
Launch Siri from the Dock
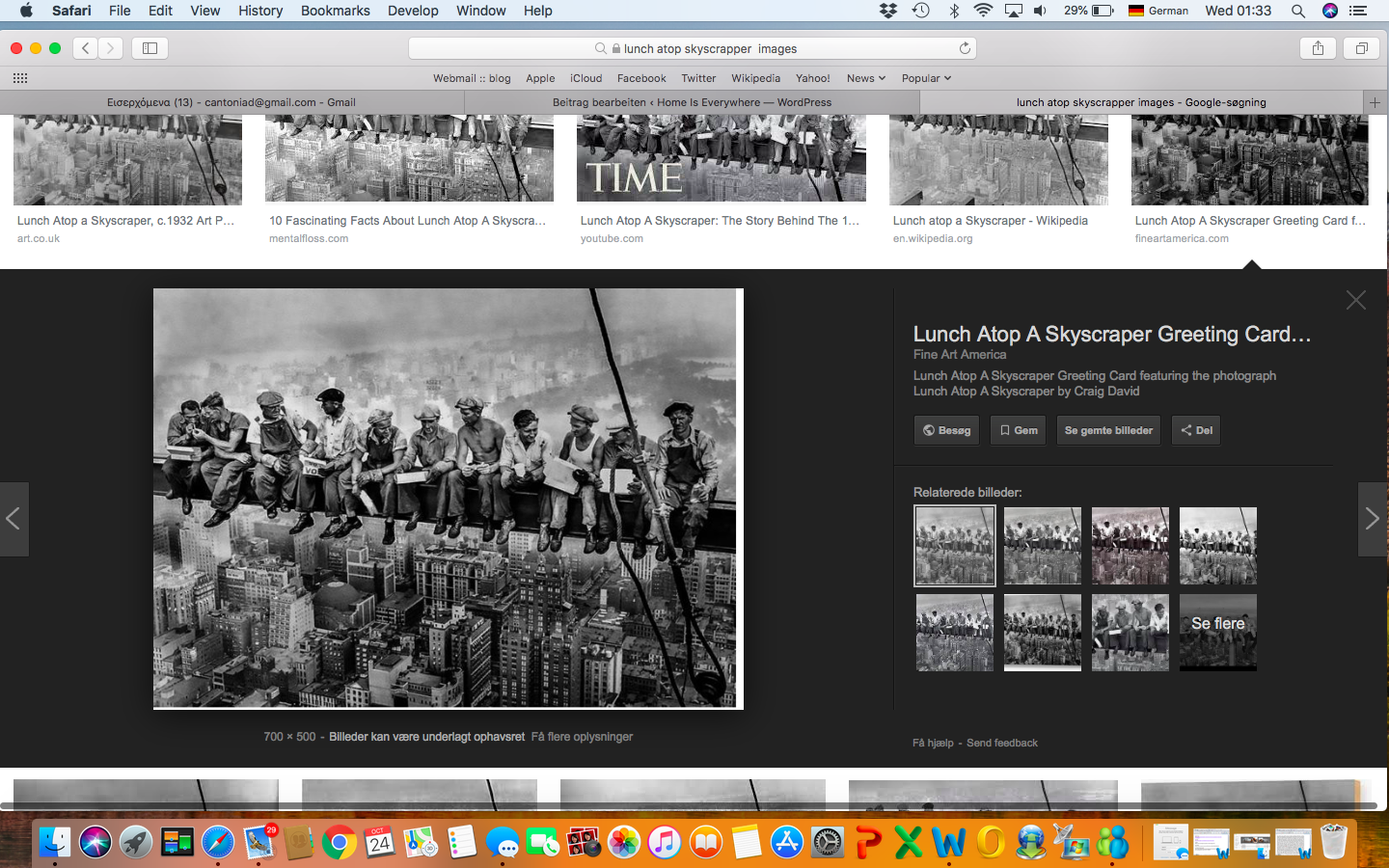95,842
